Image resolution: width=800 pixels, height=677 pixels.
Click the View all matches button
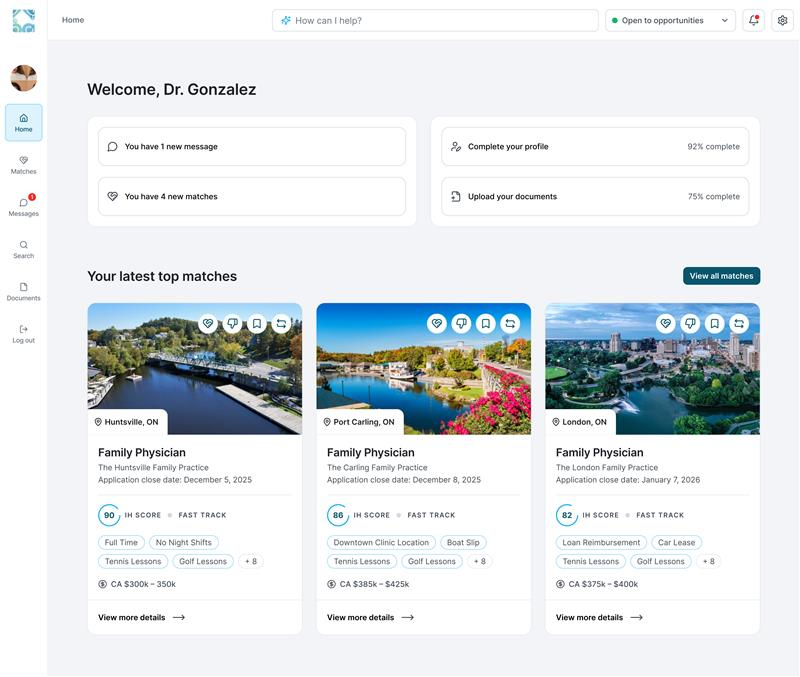click(721, 276)
